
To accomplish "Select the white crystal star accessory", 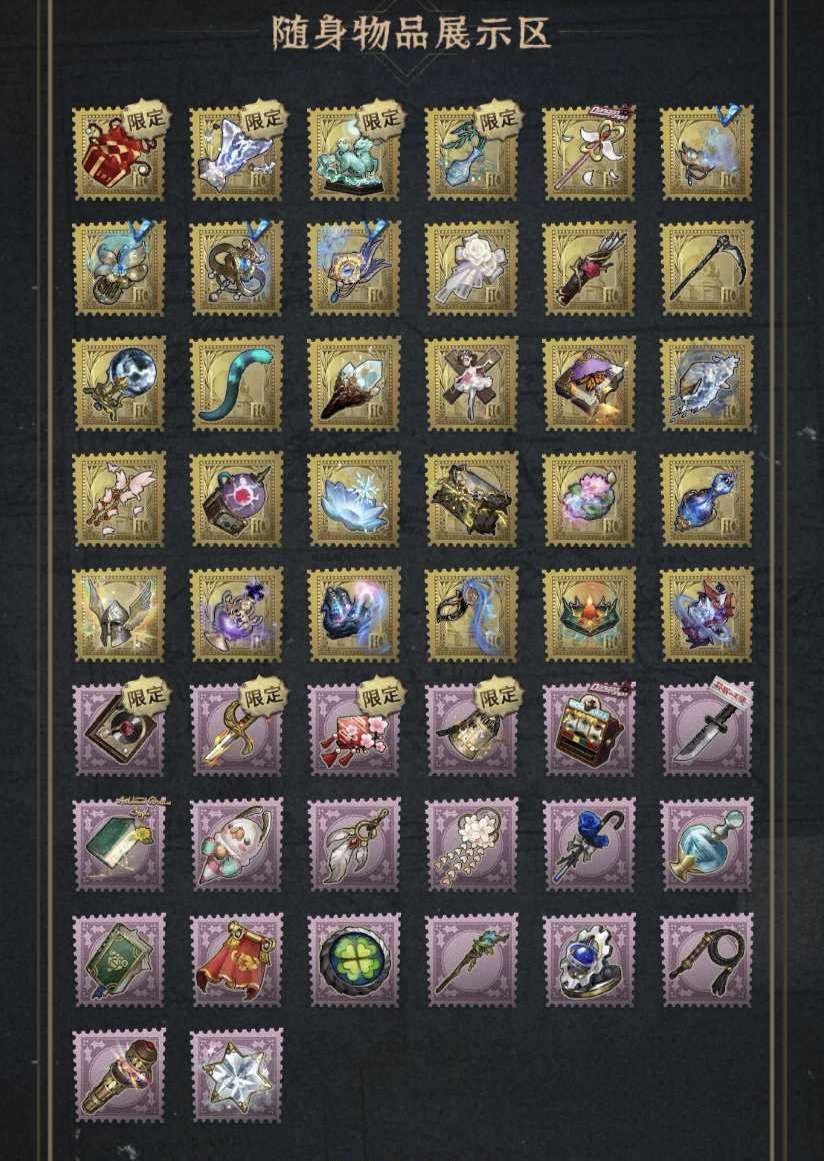I will pos(236,1075).
